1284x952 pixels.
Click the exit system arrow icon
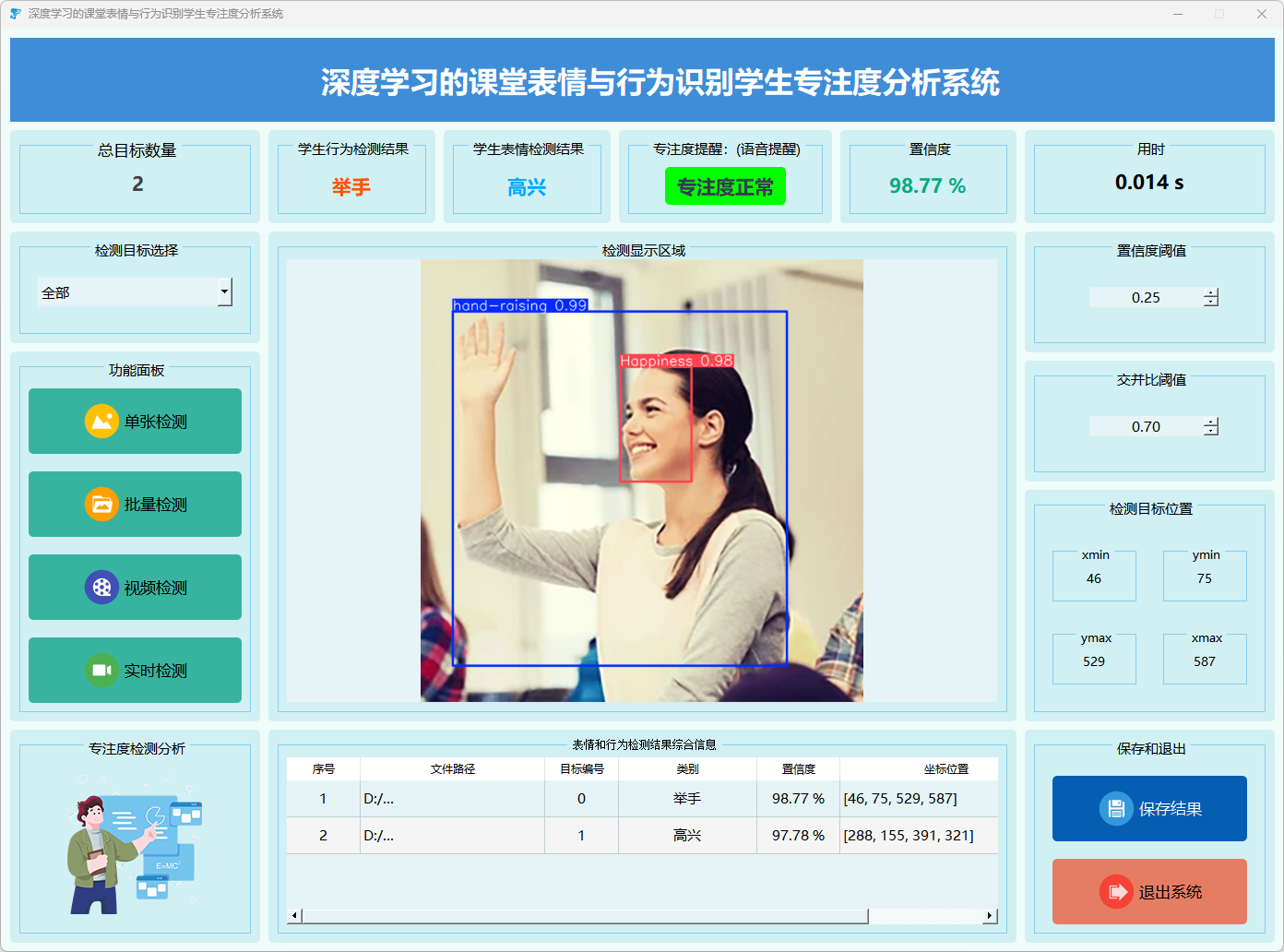coord(1116,892)
